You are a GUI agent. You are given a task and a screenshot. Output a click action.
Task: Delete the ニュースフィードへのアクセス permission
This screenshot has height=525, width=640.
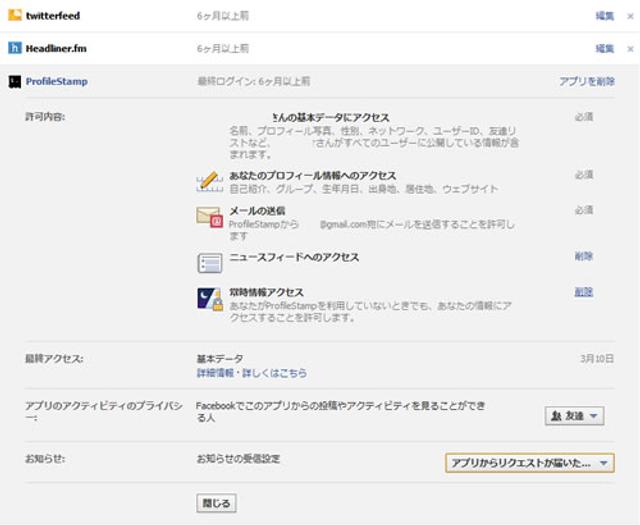pos(583,256)
